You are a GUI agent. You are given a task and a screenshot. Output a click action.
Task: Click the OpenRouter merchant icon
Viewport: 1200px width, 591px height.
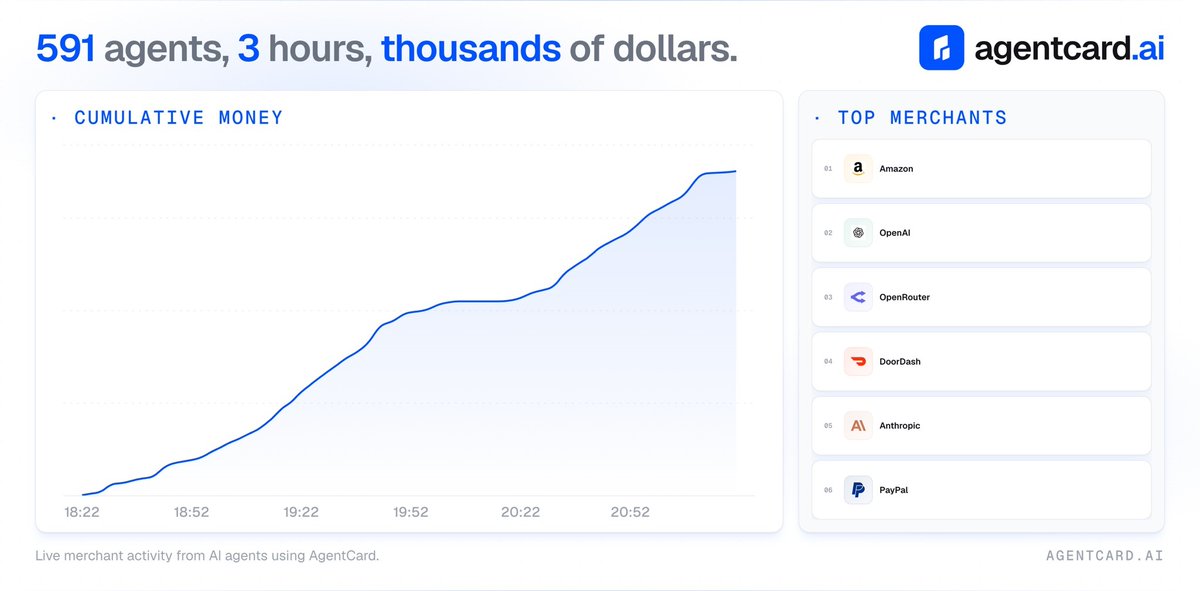[x=858, y=297]
